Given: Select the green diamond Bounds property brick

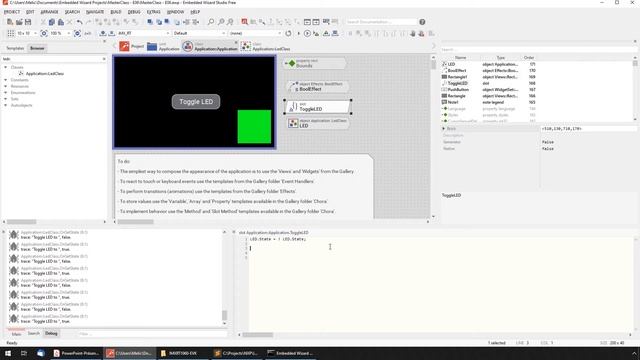Looking at the screenshot, I should 315,63.
